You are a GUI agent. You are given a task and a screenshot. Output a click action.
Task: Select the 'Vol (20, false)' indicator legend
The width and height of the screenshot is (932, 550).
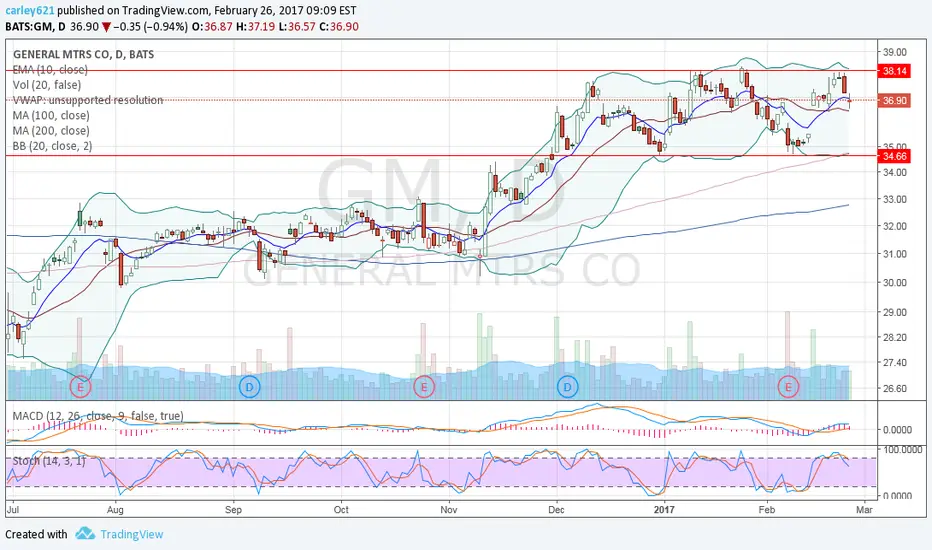[47, 85]
